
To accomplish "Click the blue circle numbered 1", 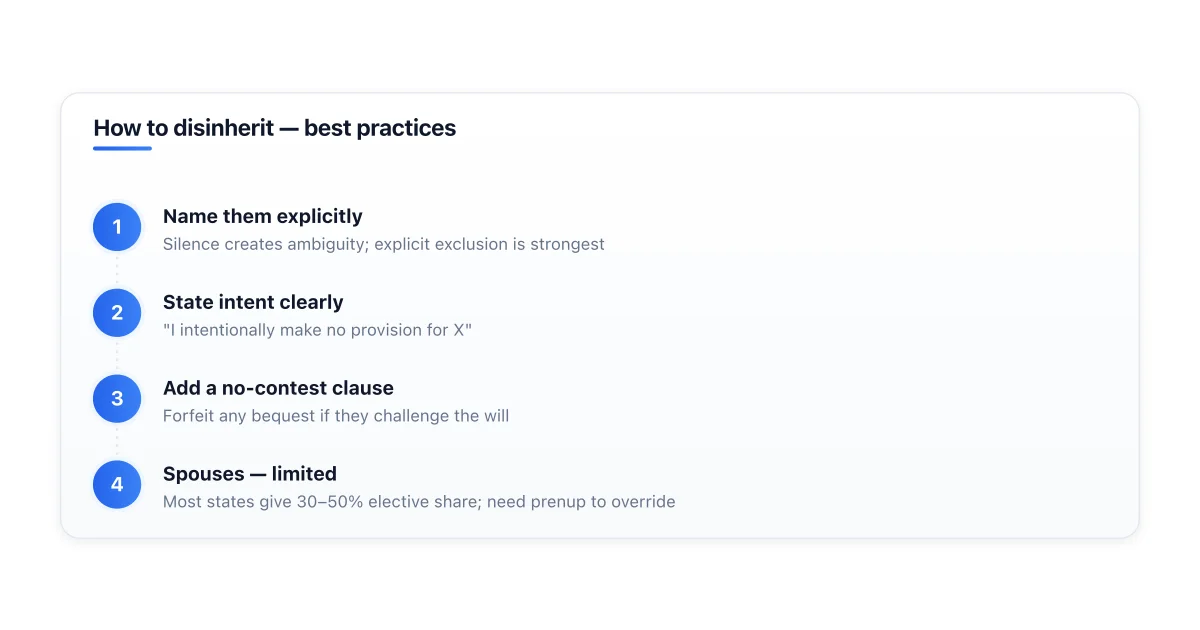I will point(117,227).
